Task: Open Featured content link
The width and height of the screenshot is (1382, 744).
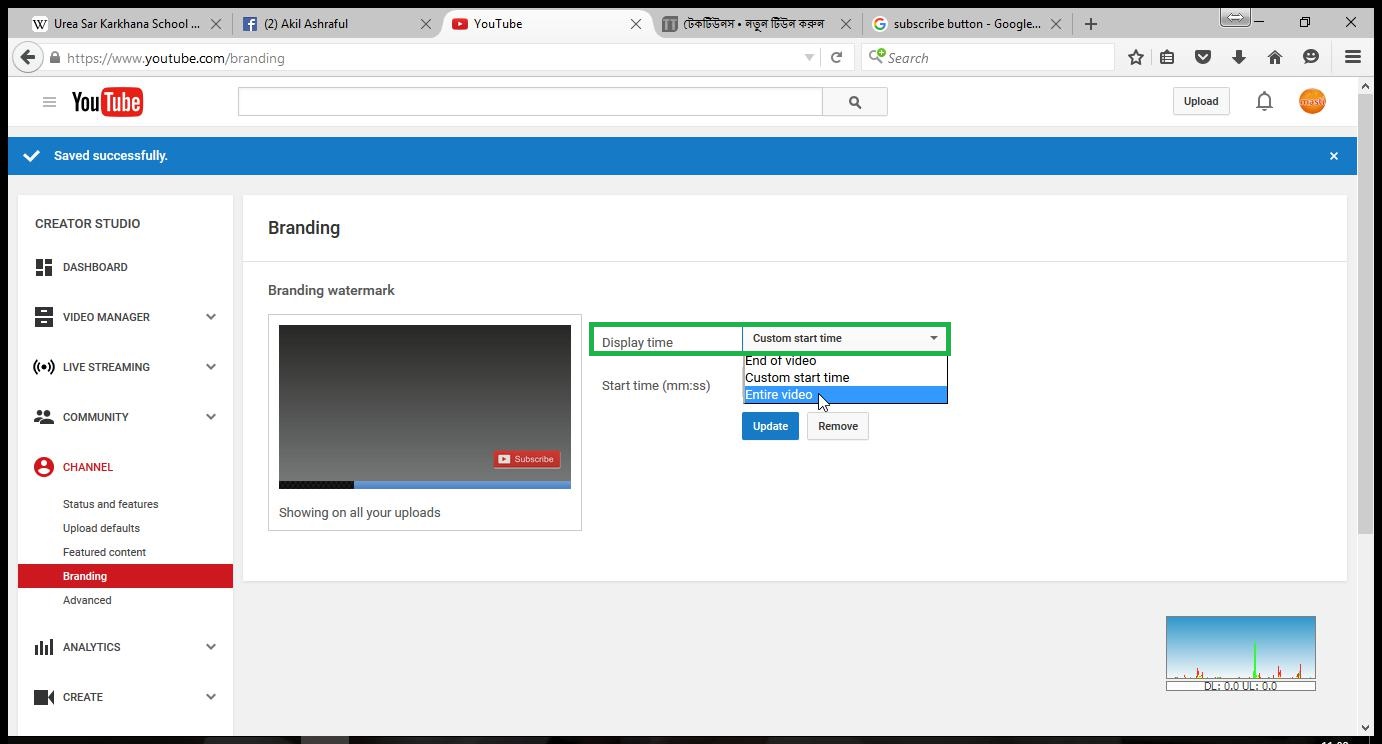Action: coord(104,552)
